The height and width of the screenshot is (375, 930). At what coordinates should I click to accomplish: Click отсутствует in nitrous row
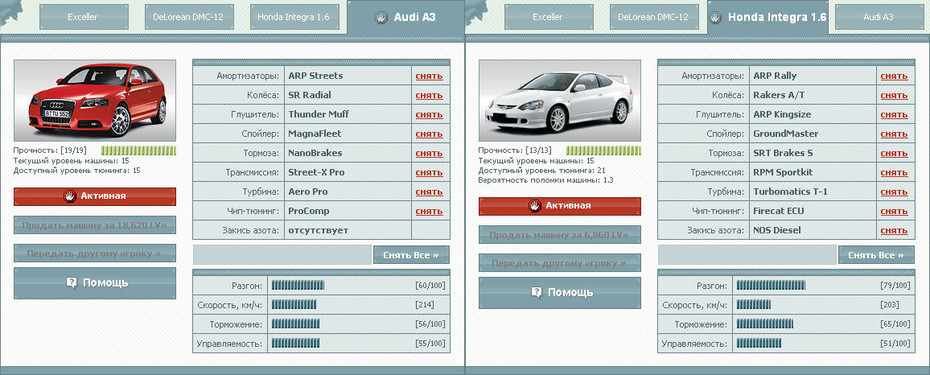pos(319,230)
